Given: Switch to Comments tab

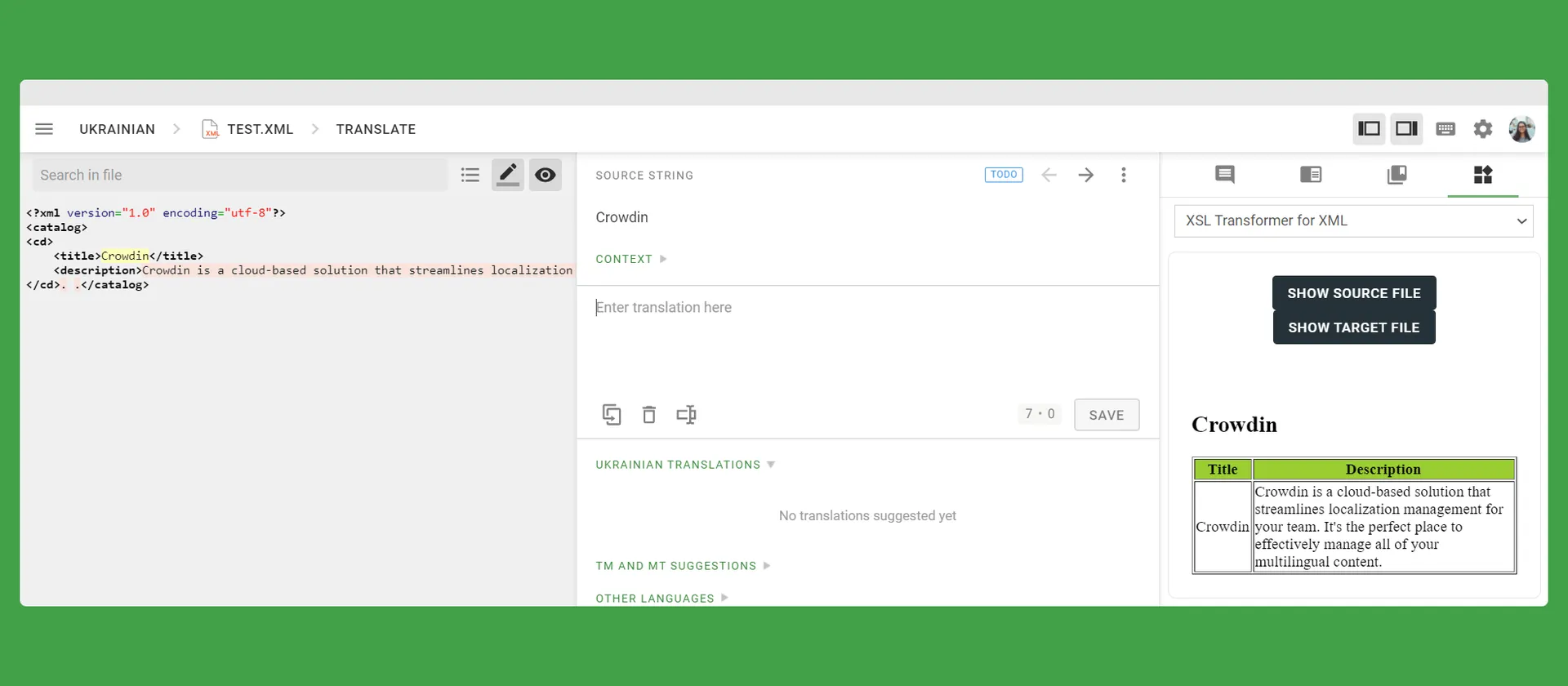Looking at the screenshot, I should [x=1225, y=174].
